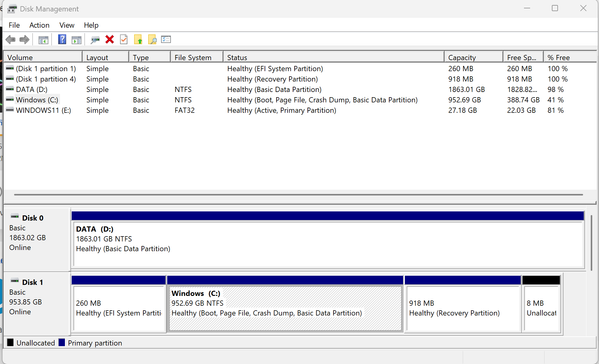Image resolution: width=599 pixels, height=364 pixels.
Task: Sort by the Layout column header
Action: point(105,57)
